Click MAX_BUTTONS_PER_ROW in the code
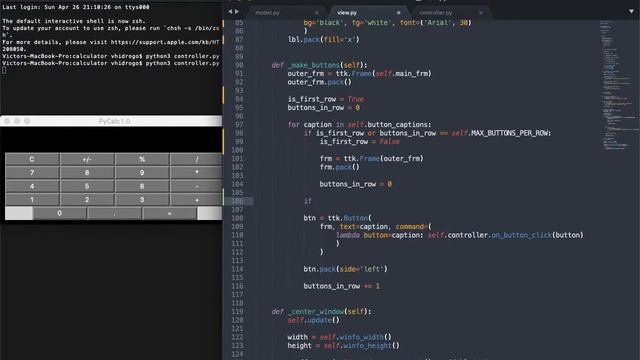Screen dimensions: 640x360 point(510,133)
